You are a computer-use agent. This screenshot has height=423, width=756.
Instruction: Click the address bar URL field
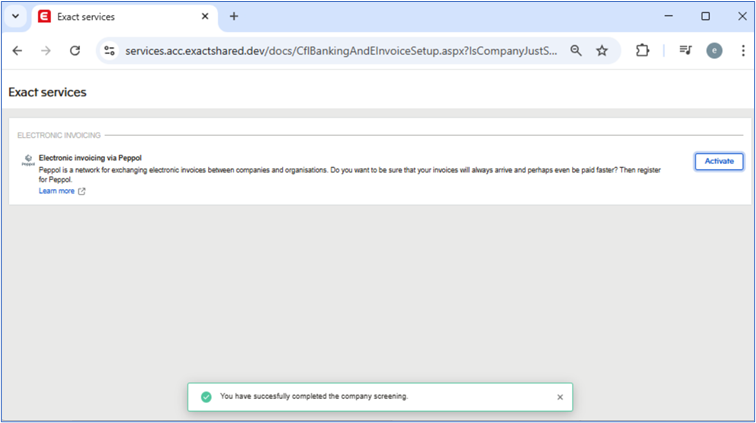pos(340,50)
